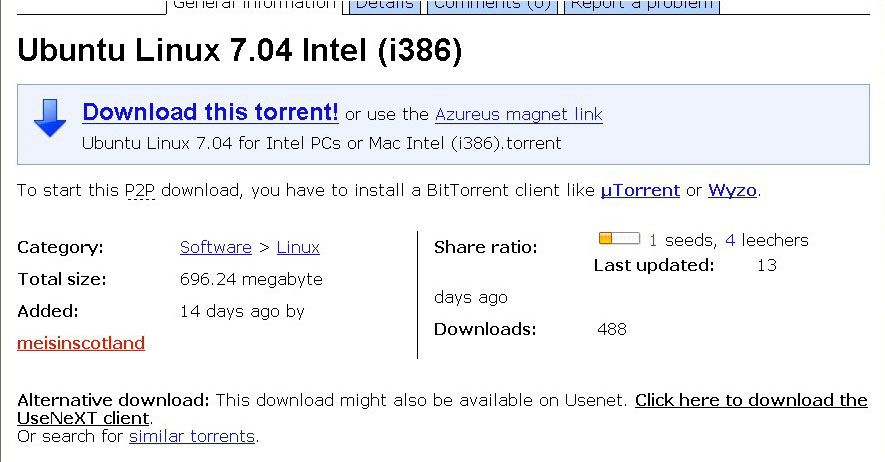Image resolution: width=885 pixels, height=462 pixels.
Task: Switch to the Details tab
Action: pyautogui.click(x=385, y=5)
